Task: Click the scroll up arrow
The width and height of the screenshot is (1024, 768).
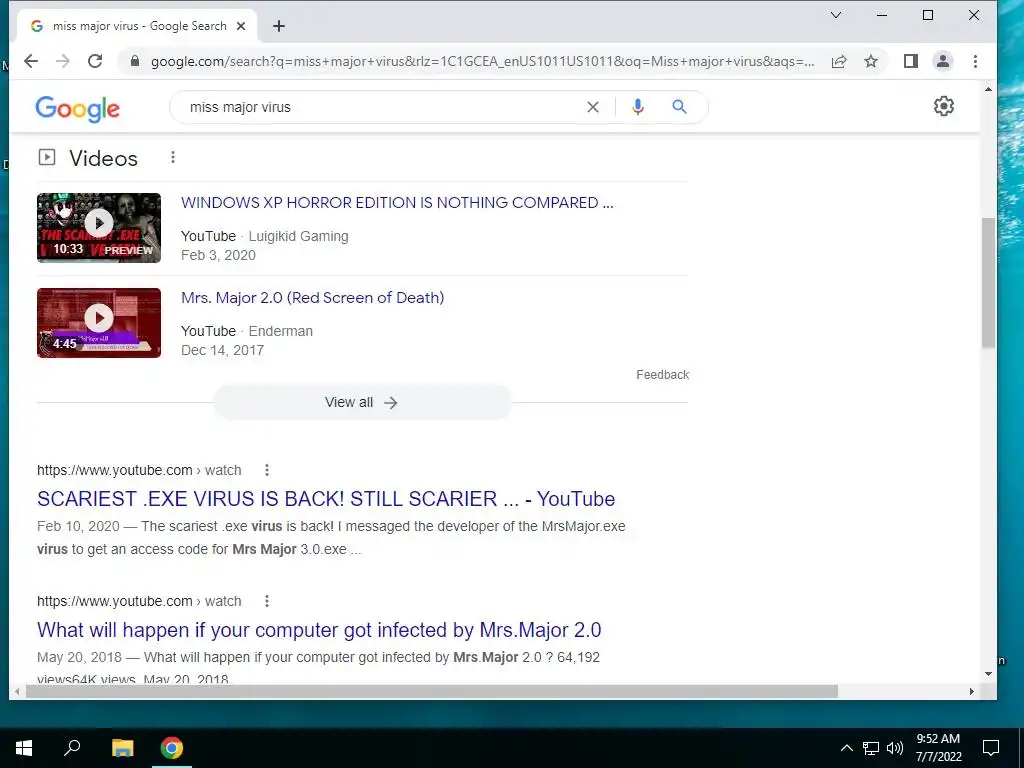Action: pos(988,89)
